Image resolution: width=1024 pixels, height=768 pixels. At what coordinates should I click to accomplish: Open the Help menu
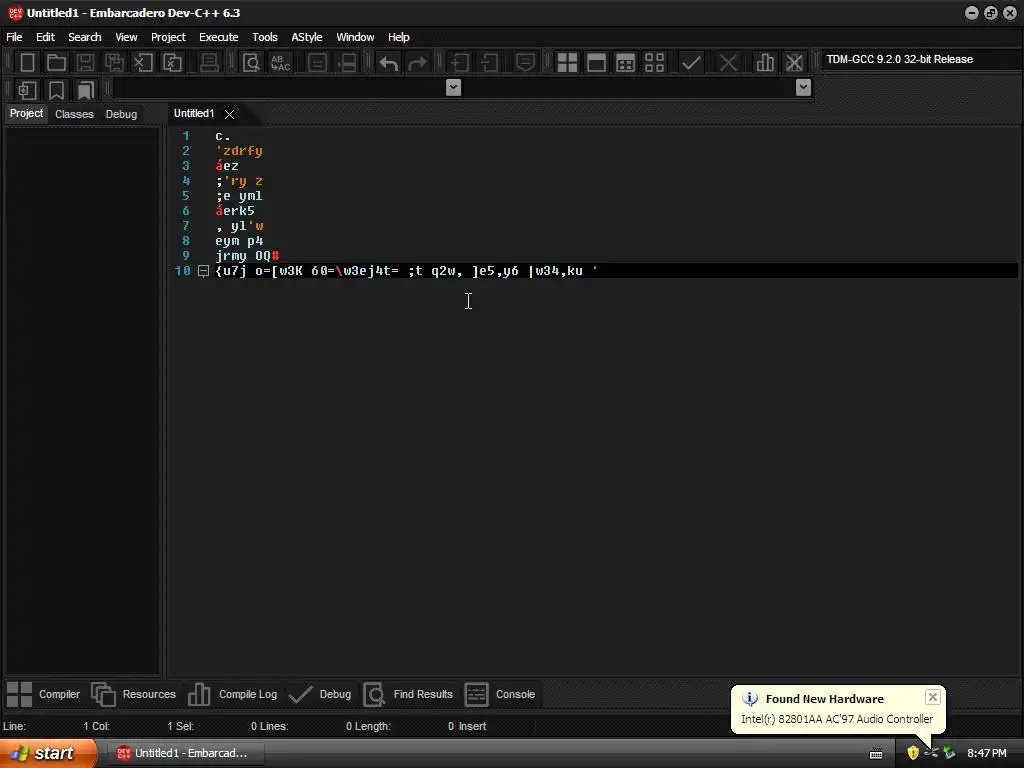tap(398, 37)
